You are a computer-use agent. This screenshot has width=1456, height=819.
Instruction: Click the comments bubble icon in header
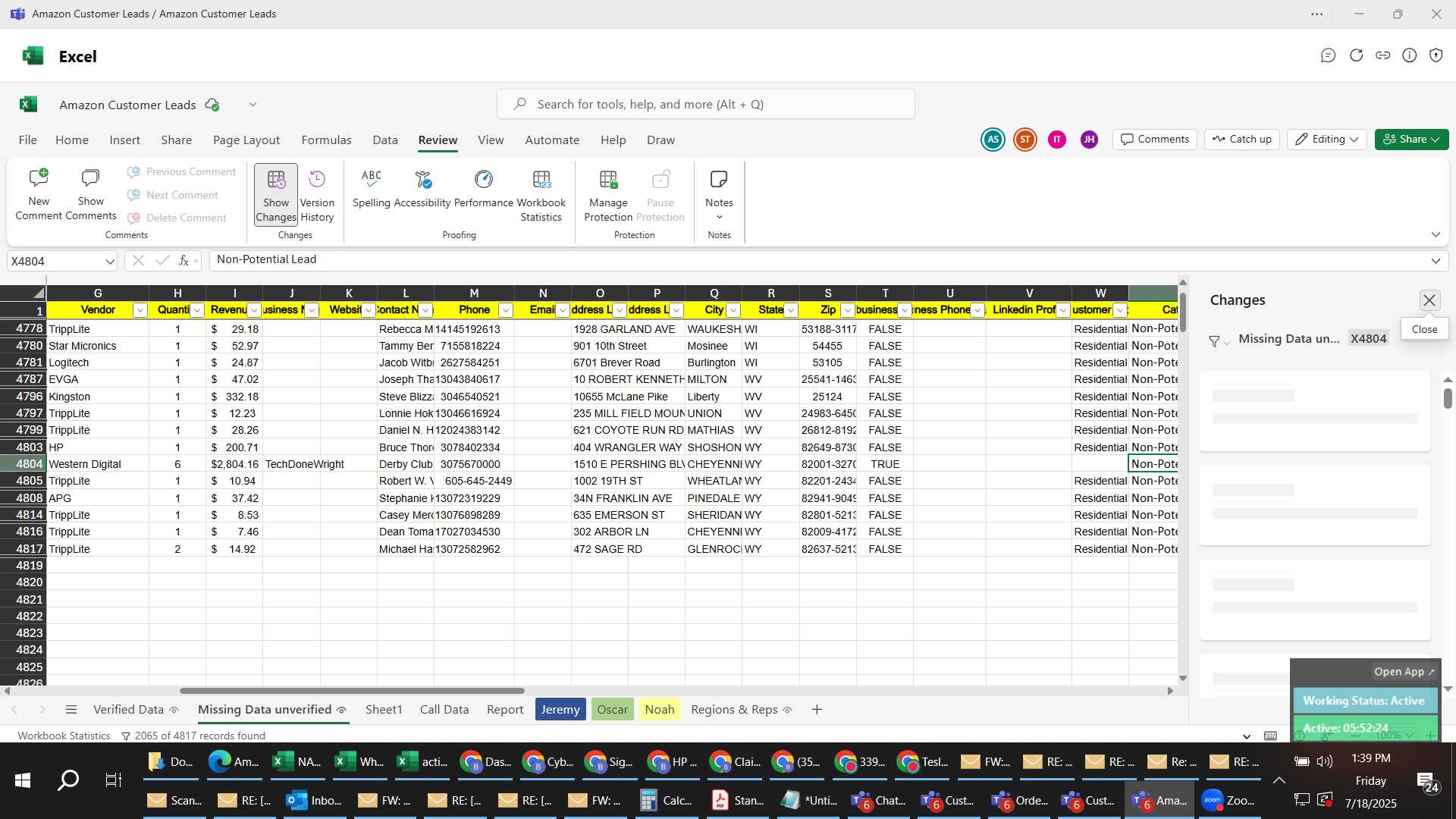pyautogui.click(x=1328, y=55)
